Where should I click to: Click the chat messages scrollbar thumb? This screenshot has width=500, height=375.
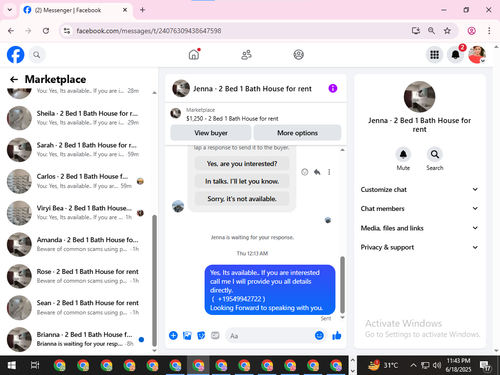point(342,285)
